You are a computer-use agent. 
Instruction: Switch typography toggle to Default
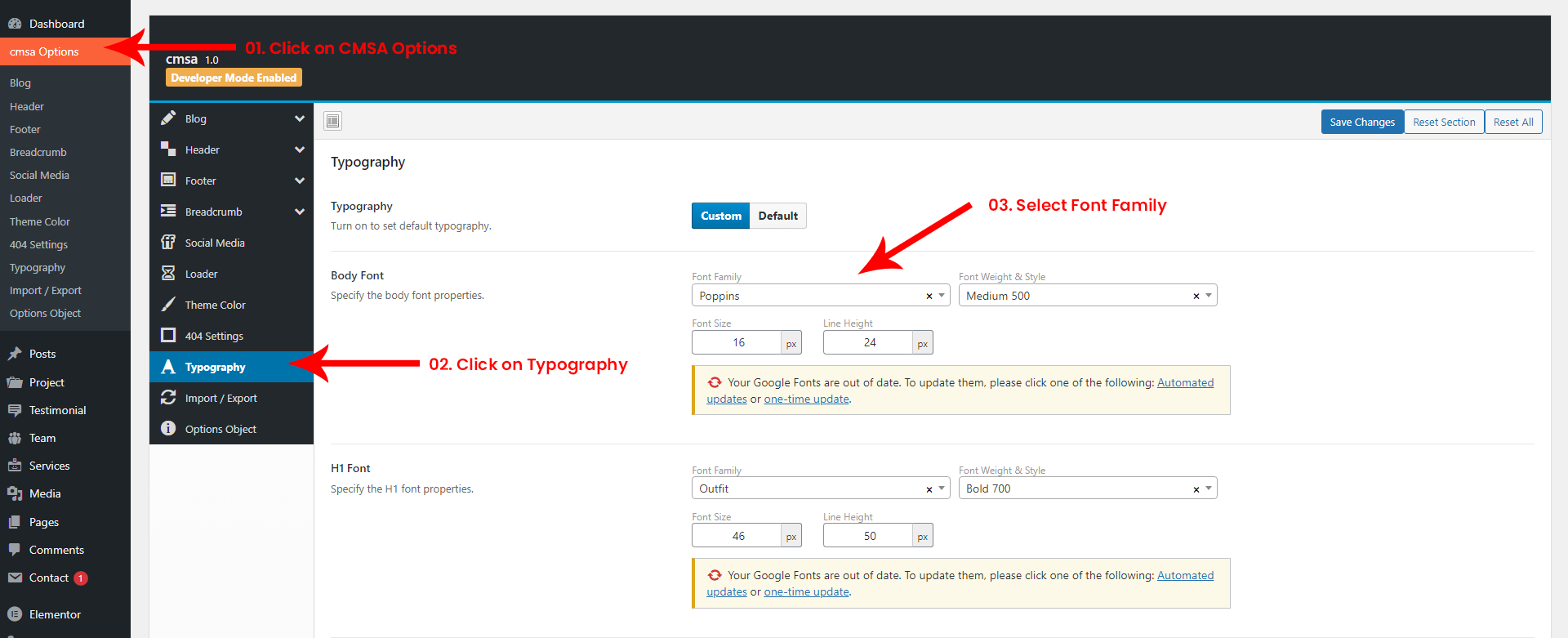pos(777,216)
